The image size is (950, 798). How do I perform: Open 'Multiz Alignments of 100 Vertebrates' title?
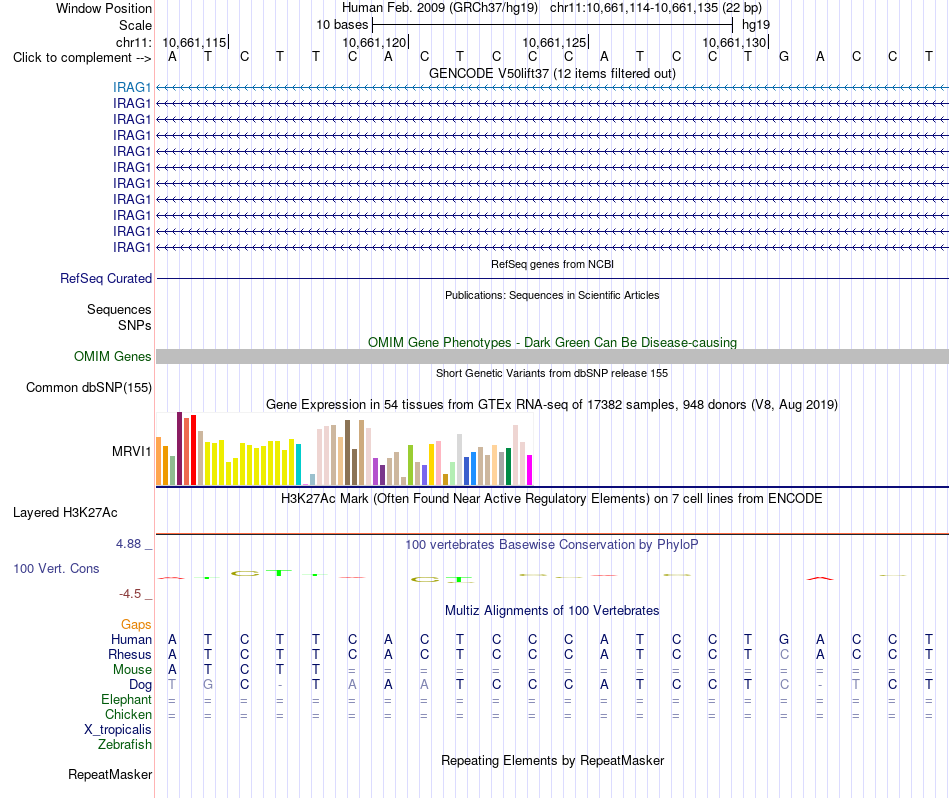click(x=552, y=610)
